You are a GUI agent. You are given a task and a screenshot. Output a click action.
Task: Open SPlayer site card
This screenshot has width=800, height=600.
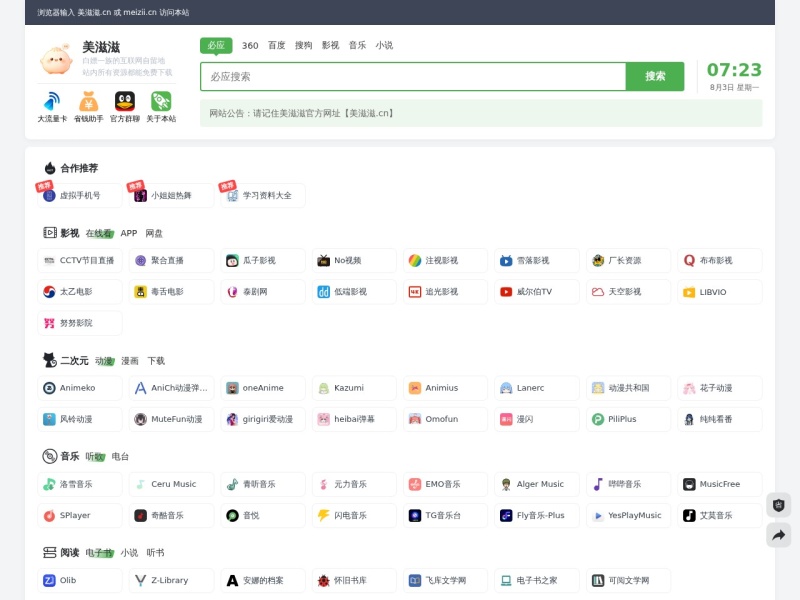point(80,515)
